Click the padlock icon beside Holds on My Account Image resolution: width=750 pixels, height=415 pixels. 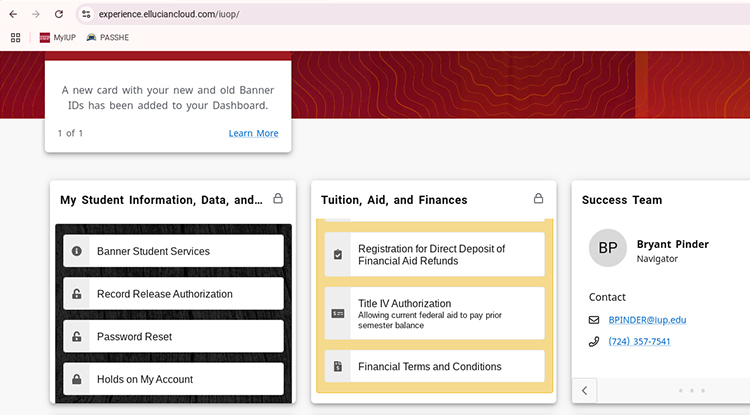click(x=77, y=379)
